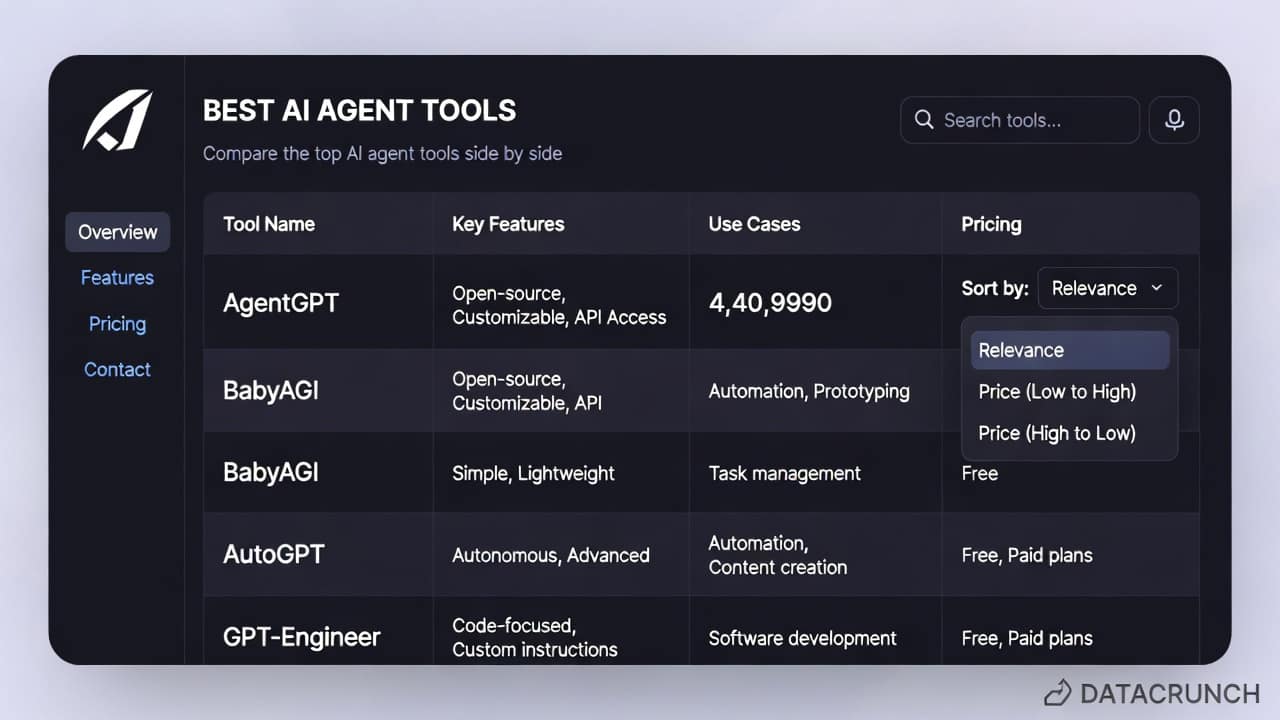The height and width of the screenshot is (720, 1280).
Task: Click the "Free" pricing cell for BabyAGI
Action: pos(980,473)
